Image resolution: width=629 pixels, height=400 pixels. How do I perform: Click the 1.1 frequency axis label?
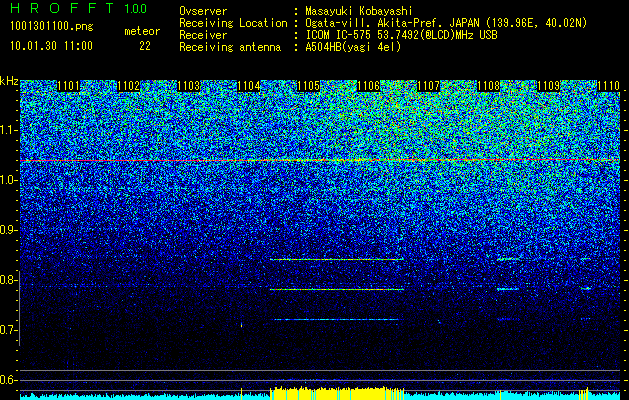9,130
